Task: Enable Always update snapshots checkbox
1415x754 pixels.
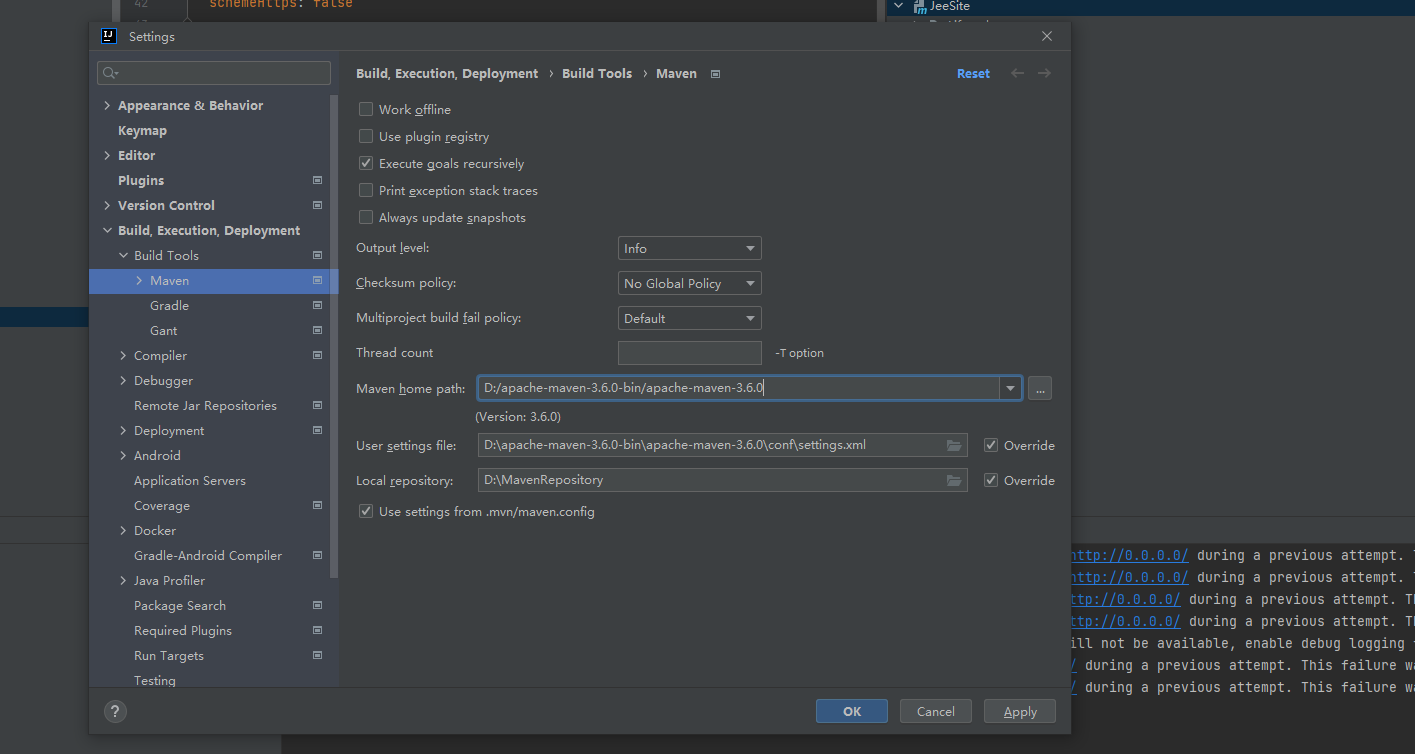Action: (366, 218)
